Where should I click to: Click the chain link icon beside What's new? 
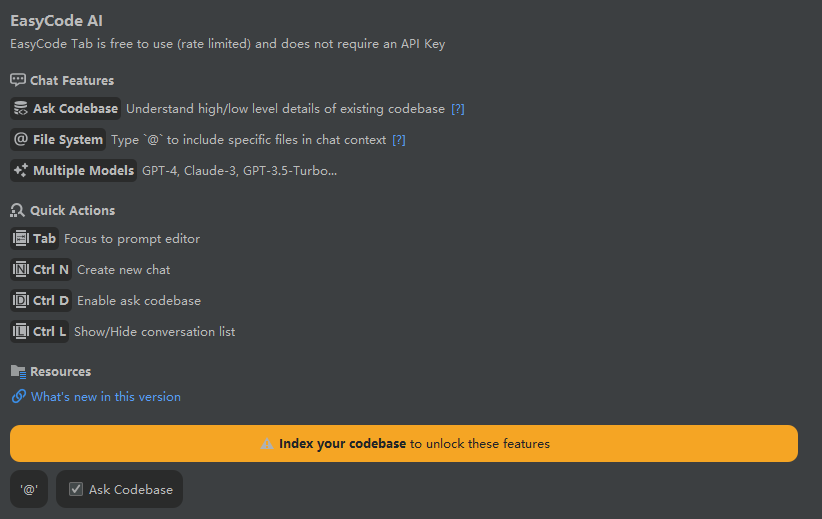point(19,396)
